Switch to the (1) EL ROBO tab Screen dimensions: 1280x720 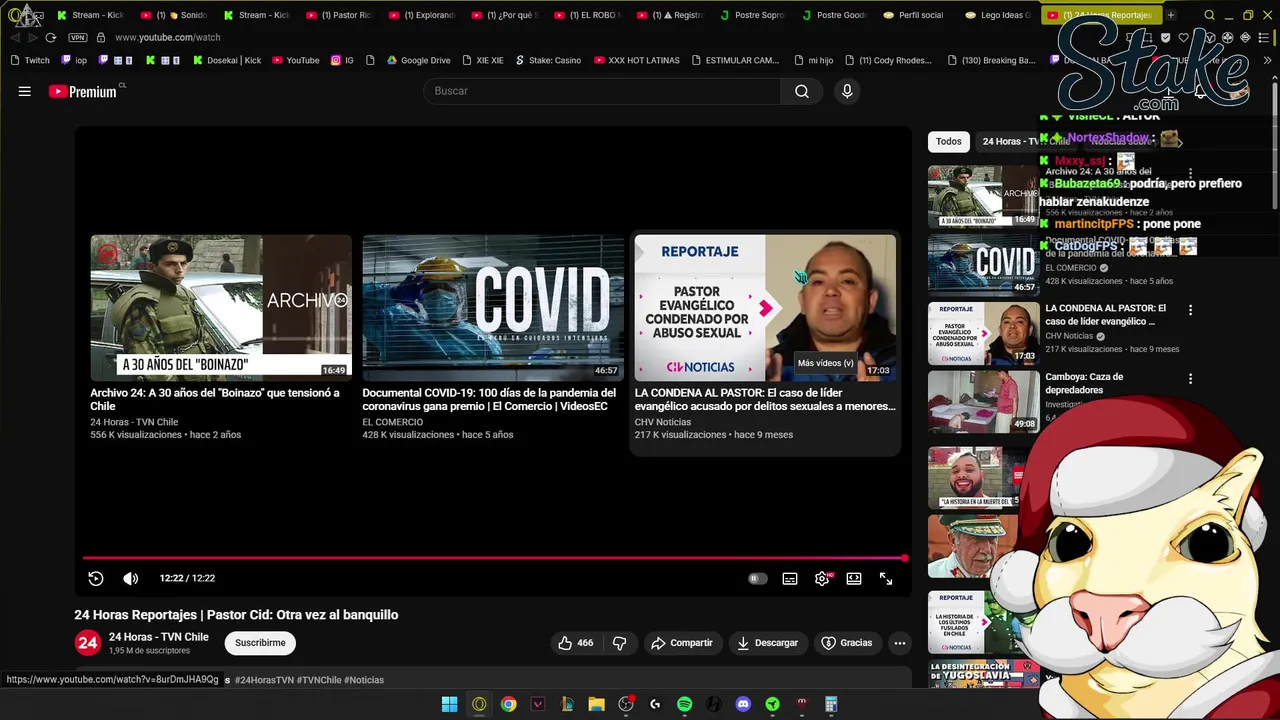[588, 15]
